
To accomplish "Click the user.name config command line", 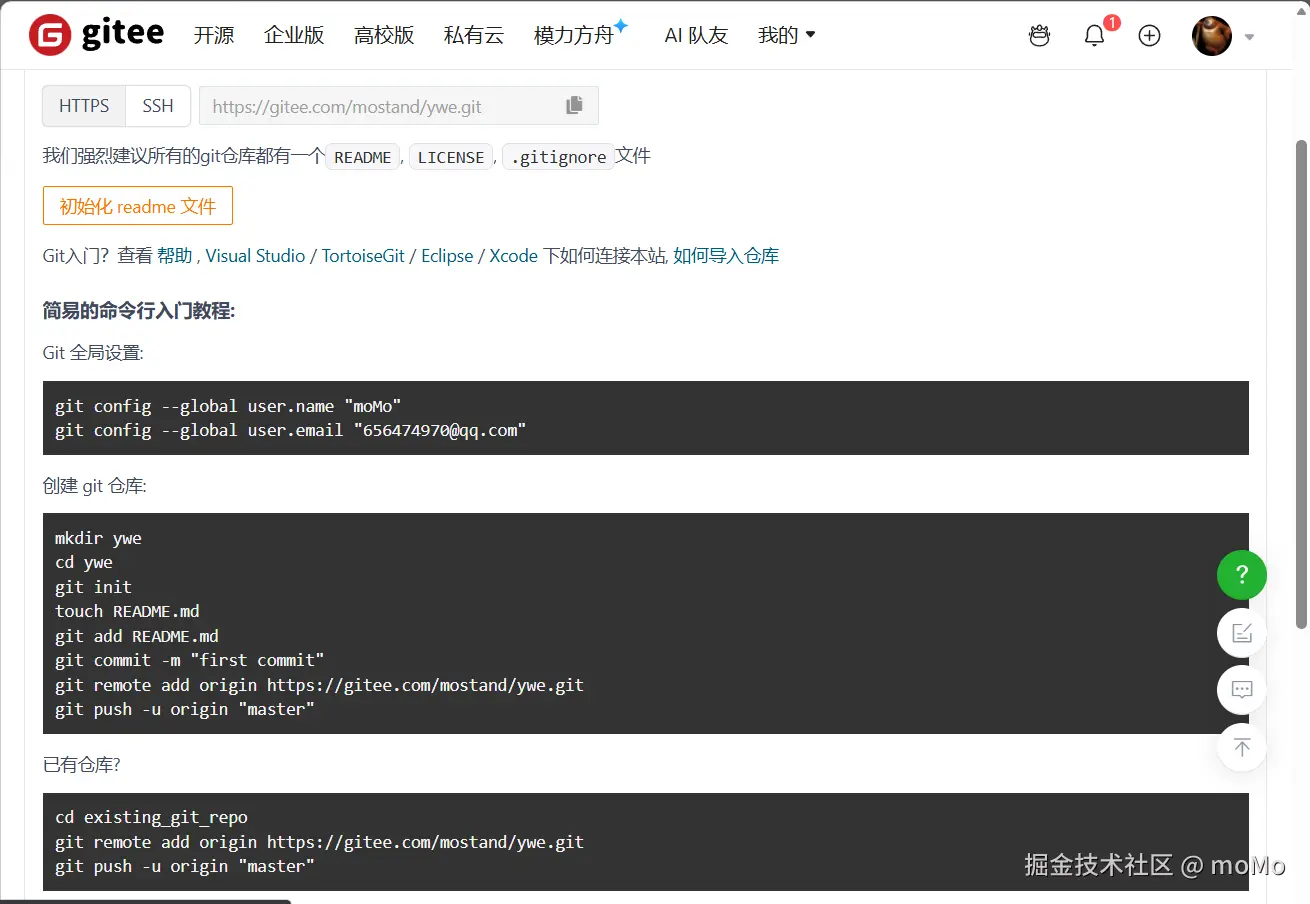I will tap(228, 406).
